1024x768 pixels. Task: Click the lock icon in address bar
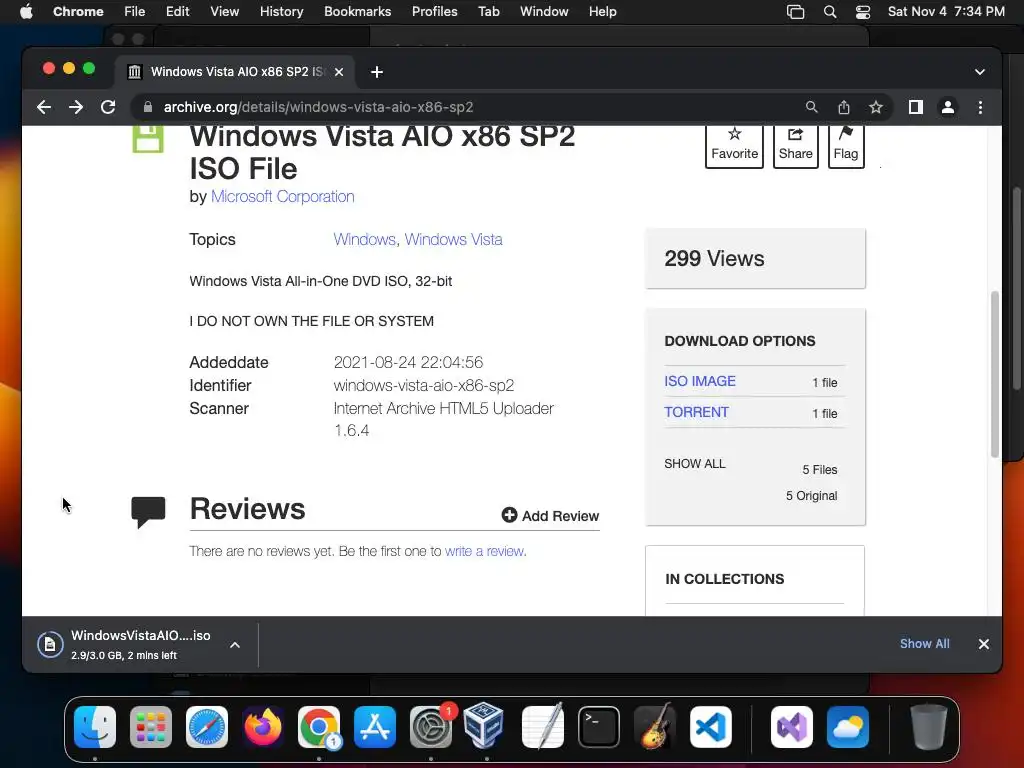148,107
